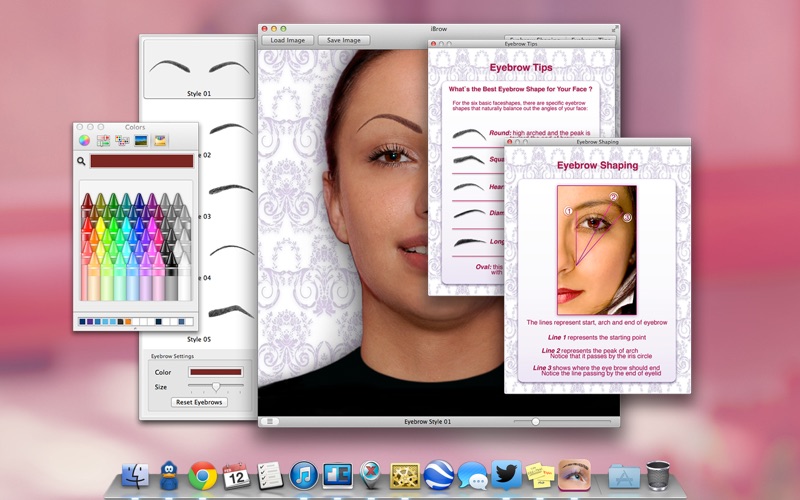Click the Diamond eyebrow illustration in Eyebrow Tips
Viewport: 800px width, 500px height.
[x=469, y=214]
